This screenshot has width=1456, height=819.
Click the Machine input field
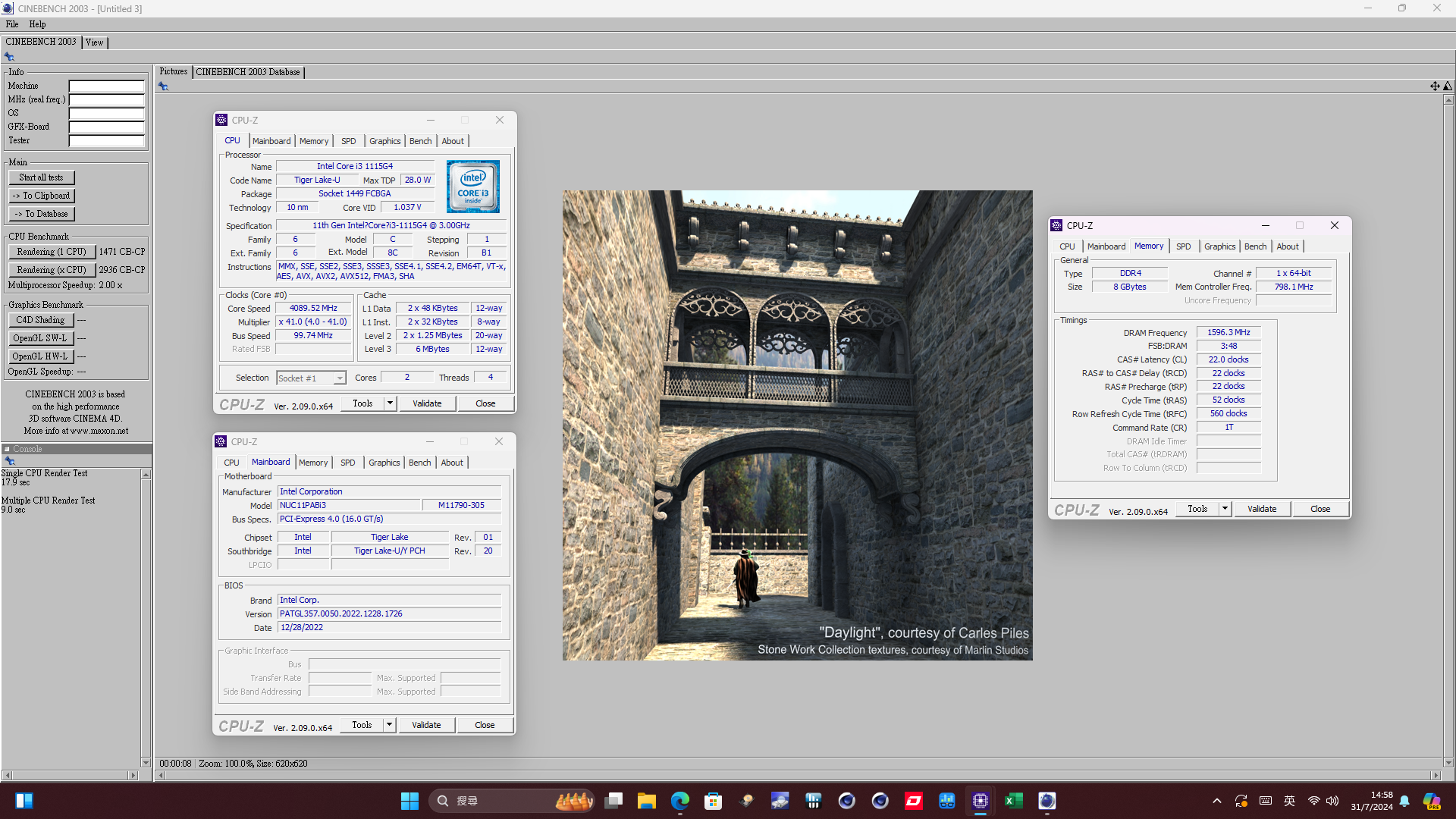107,86
